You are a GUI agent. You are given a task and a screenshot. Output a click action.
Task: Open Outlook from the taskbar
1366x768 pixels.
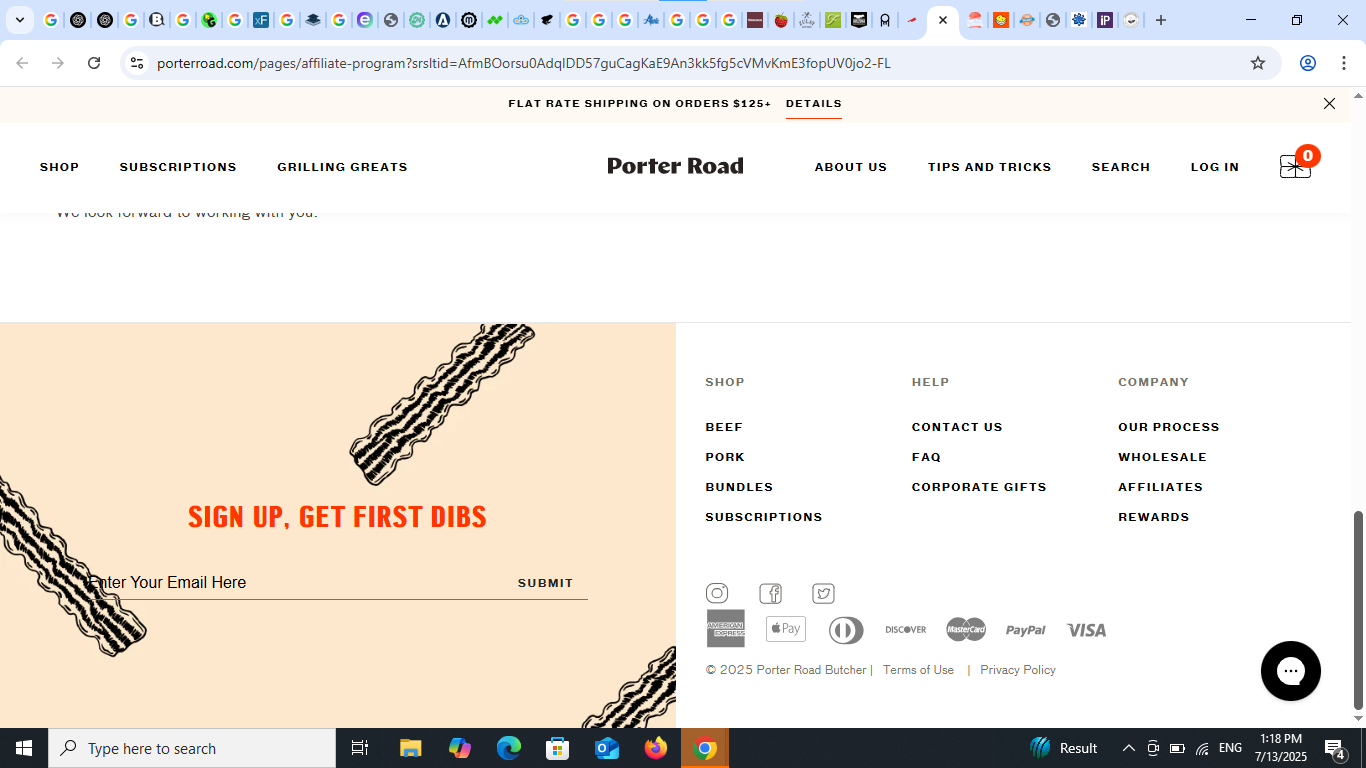[x=607, y=748]
